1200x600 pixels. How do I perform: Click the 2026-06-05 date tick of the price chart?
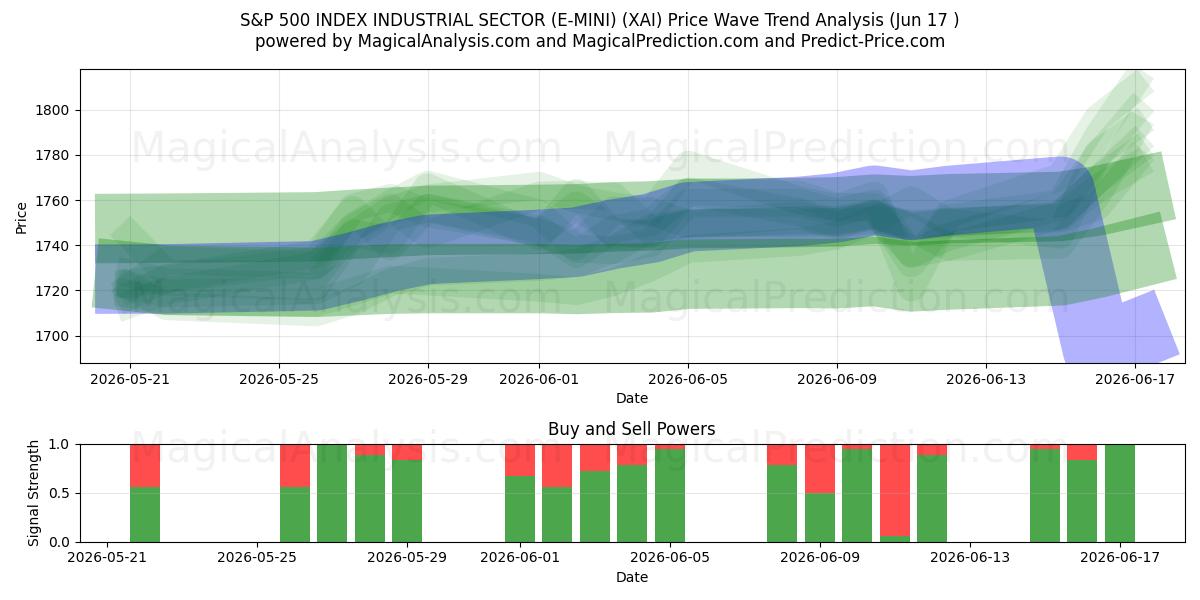688,379
